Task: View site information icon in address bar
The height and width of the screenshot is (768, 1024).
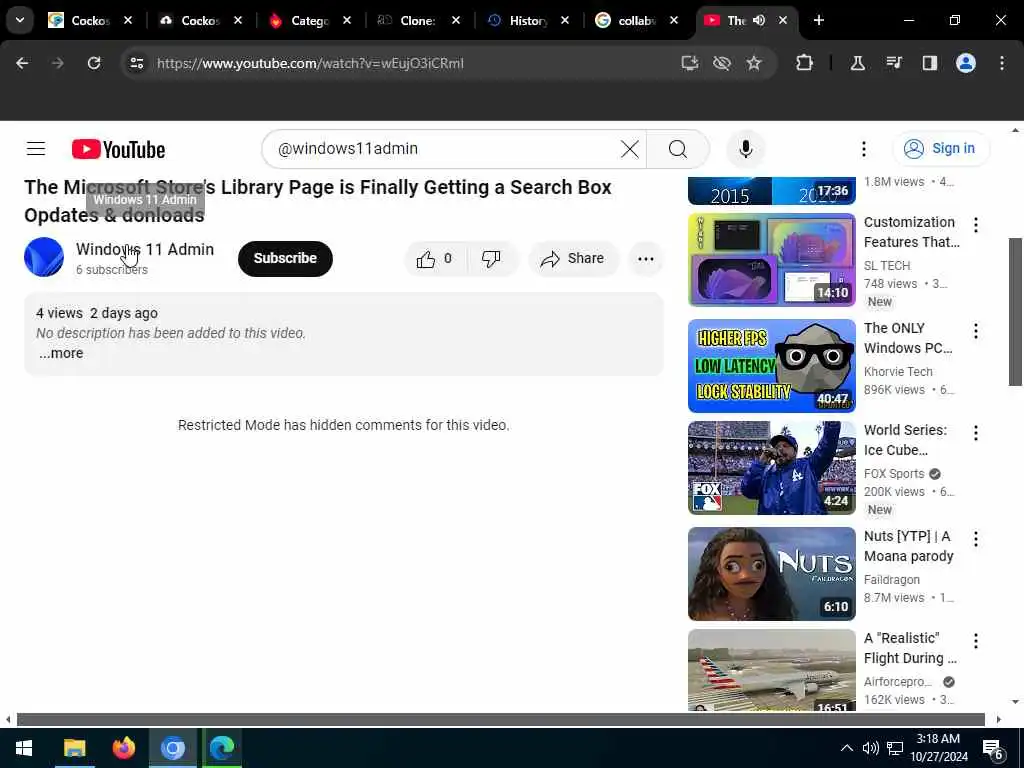Action: (136, 63)
